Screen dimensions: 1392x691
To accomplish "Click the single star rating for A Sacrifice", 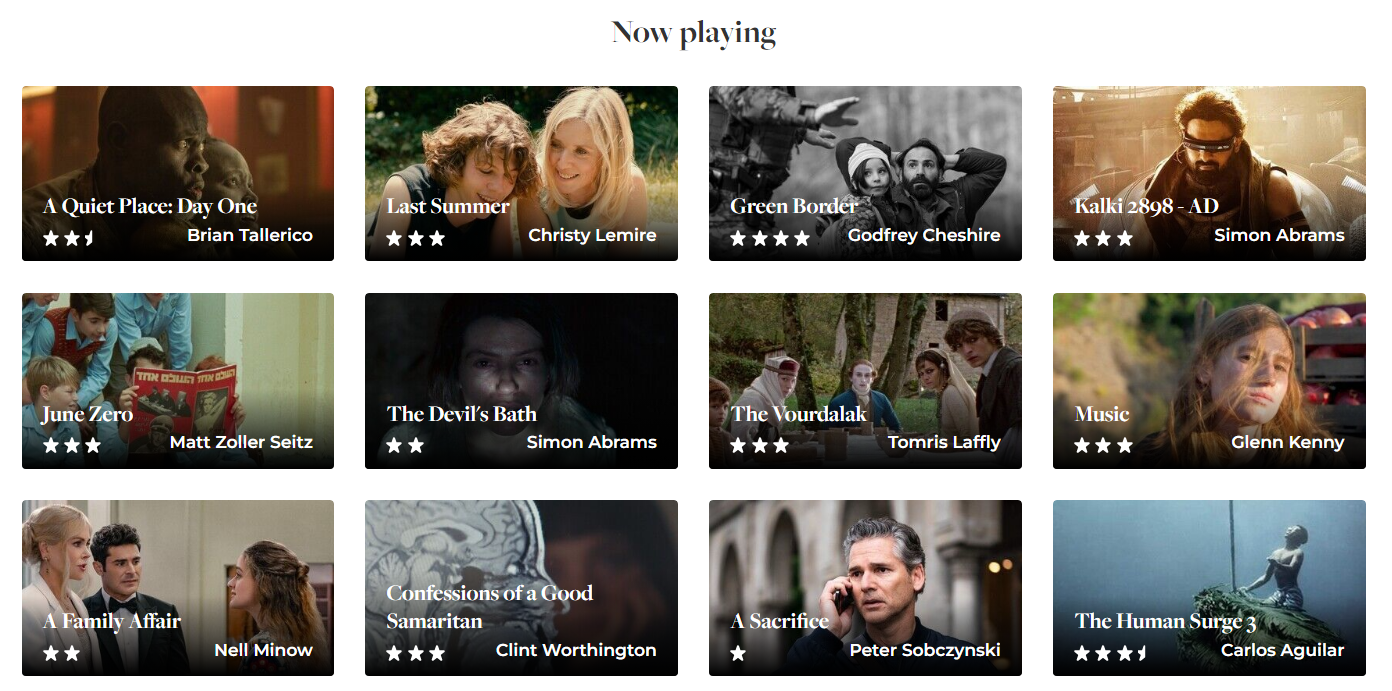I will click(739, 654).
